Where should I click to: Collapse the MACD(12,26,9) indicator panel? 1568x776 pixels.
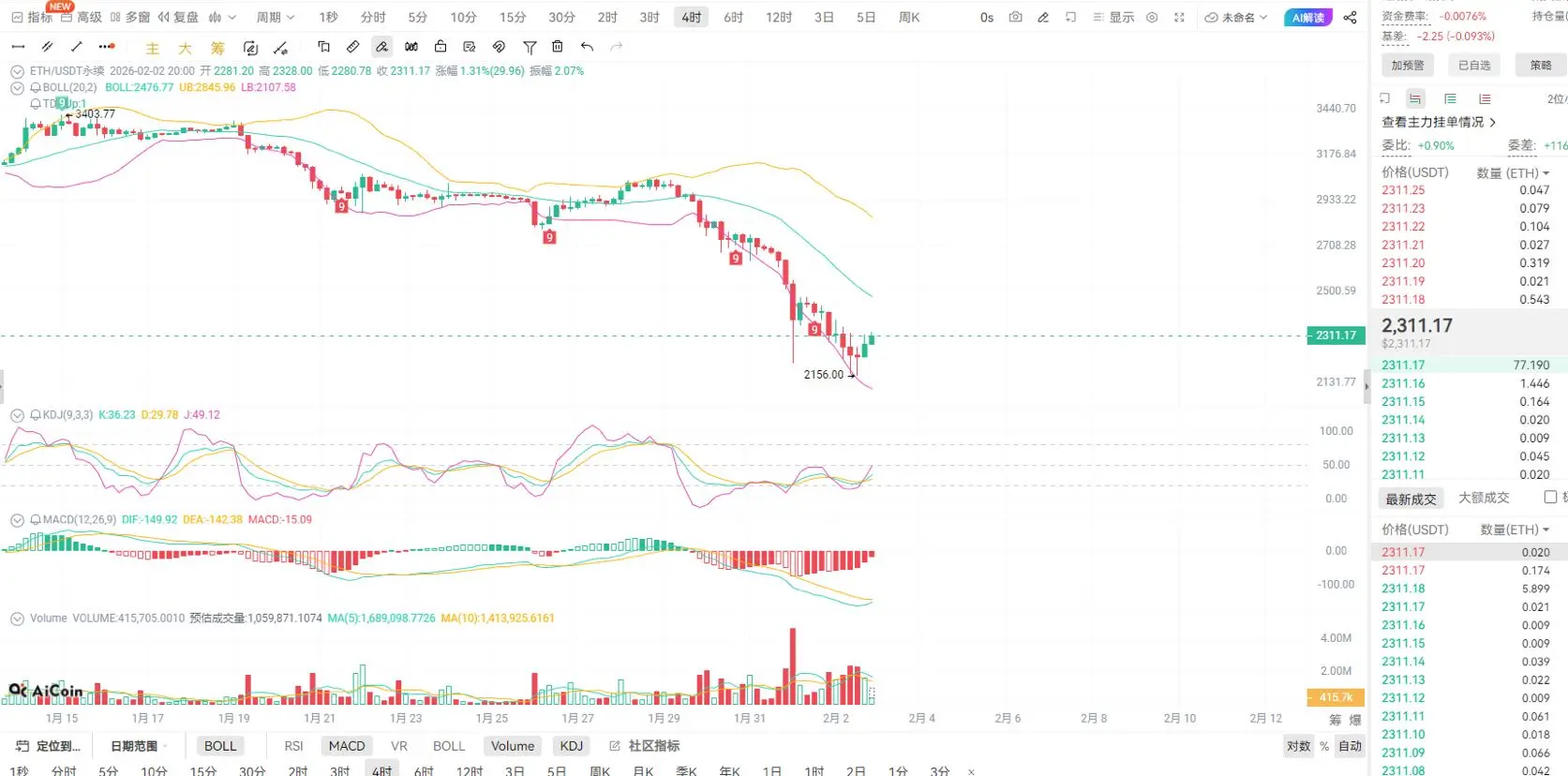pyautogui.click(x=17, y=520)
